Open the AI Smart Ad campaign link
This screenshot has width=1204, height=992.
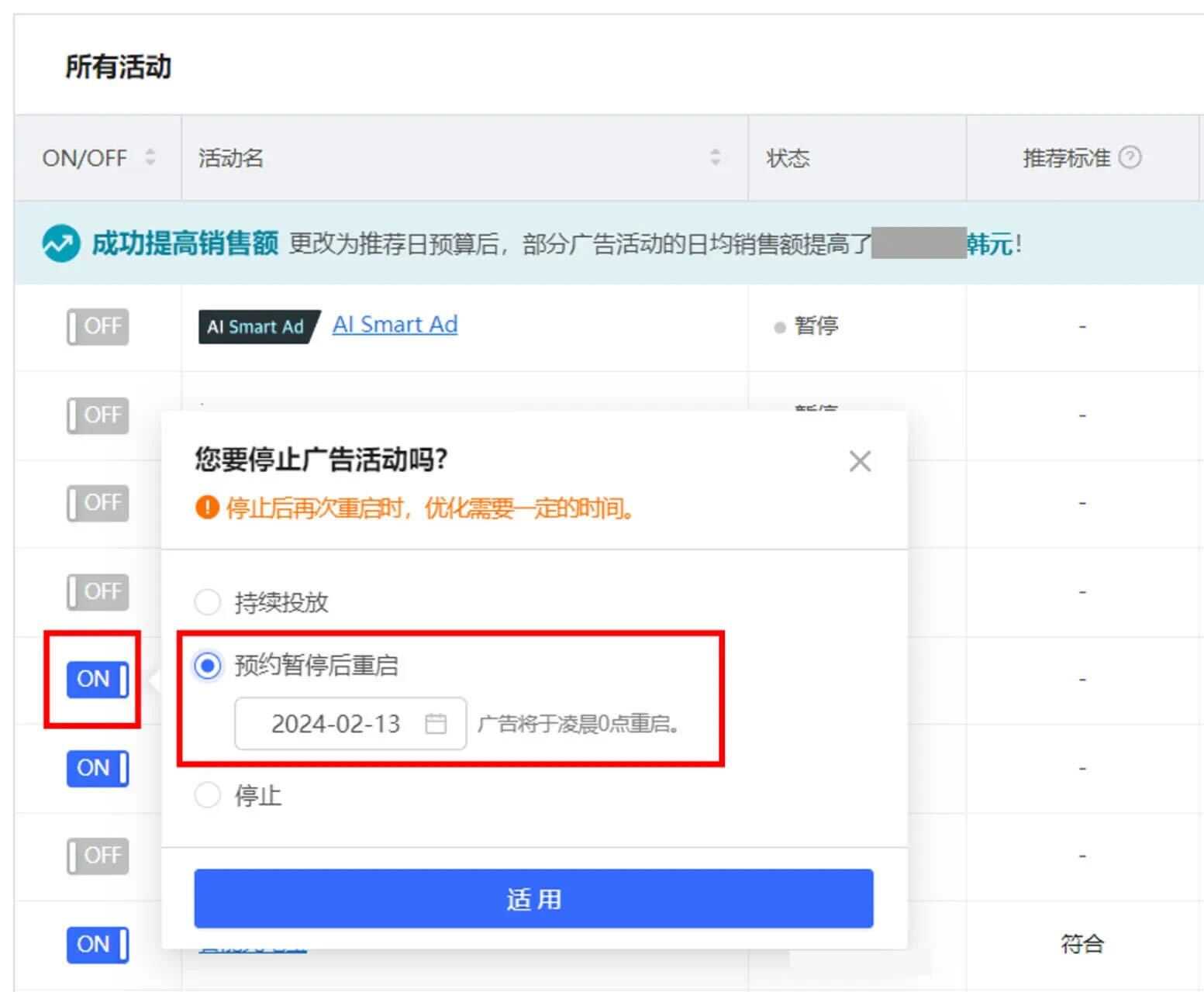395,324
